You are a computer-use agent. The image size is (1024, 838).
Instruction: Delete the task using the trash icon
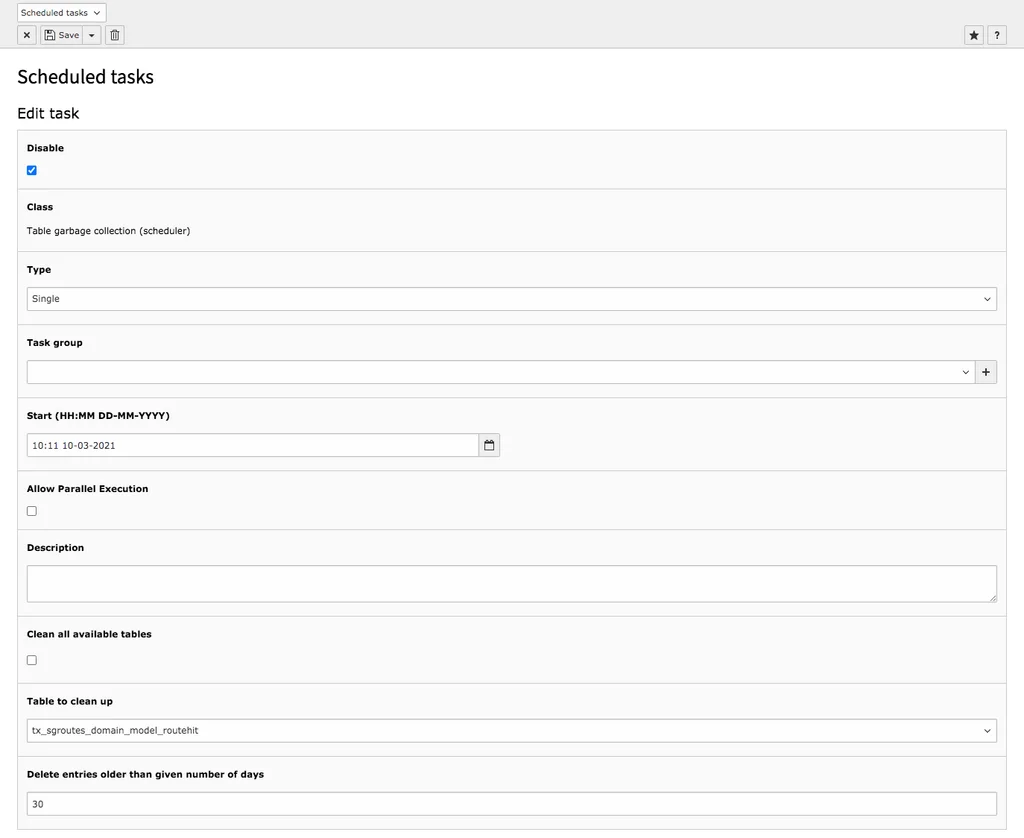114,35
